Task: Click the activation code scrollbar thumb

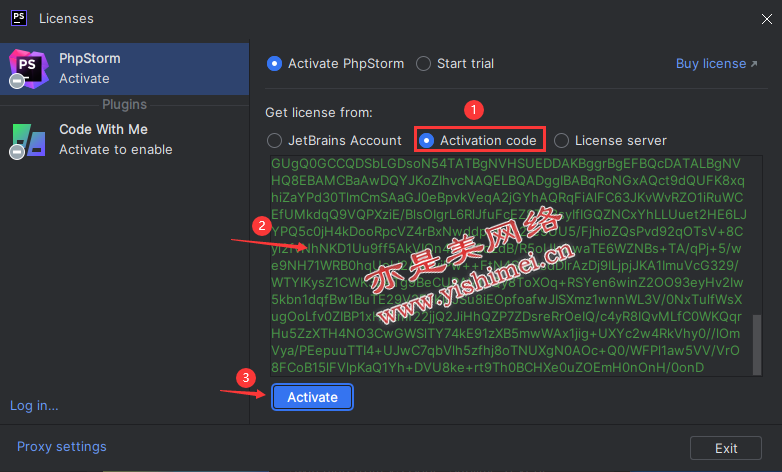Action: pyautogui.click(x=757, y=344)
